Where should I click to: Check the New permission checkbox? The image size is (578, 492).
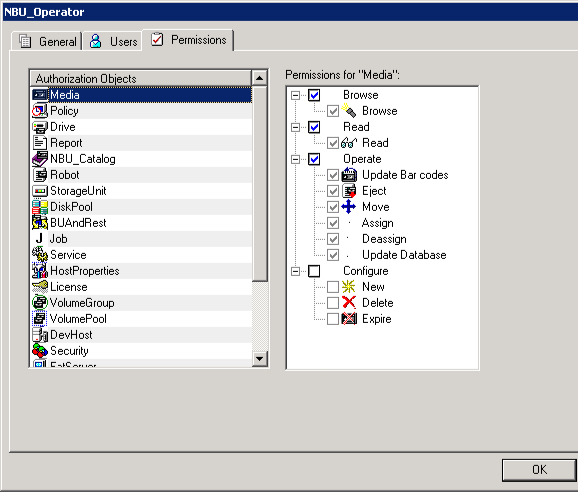tap(333, 287)
